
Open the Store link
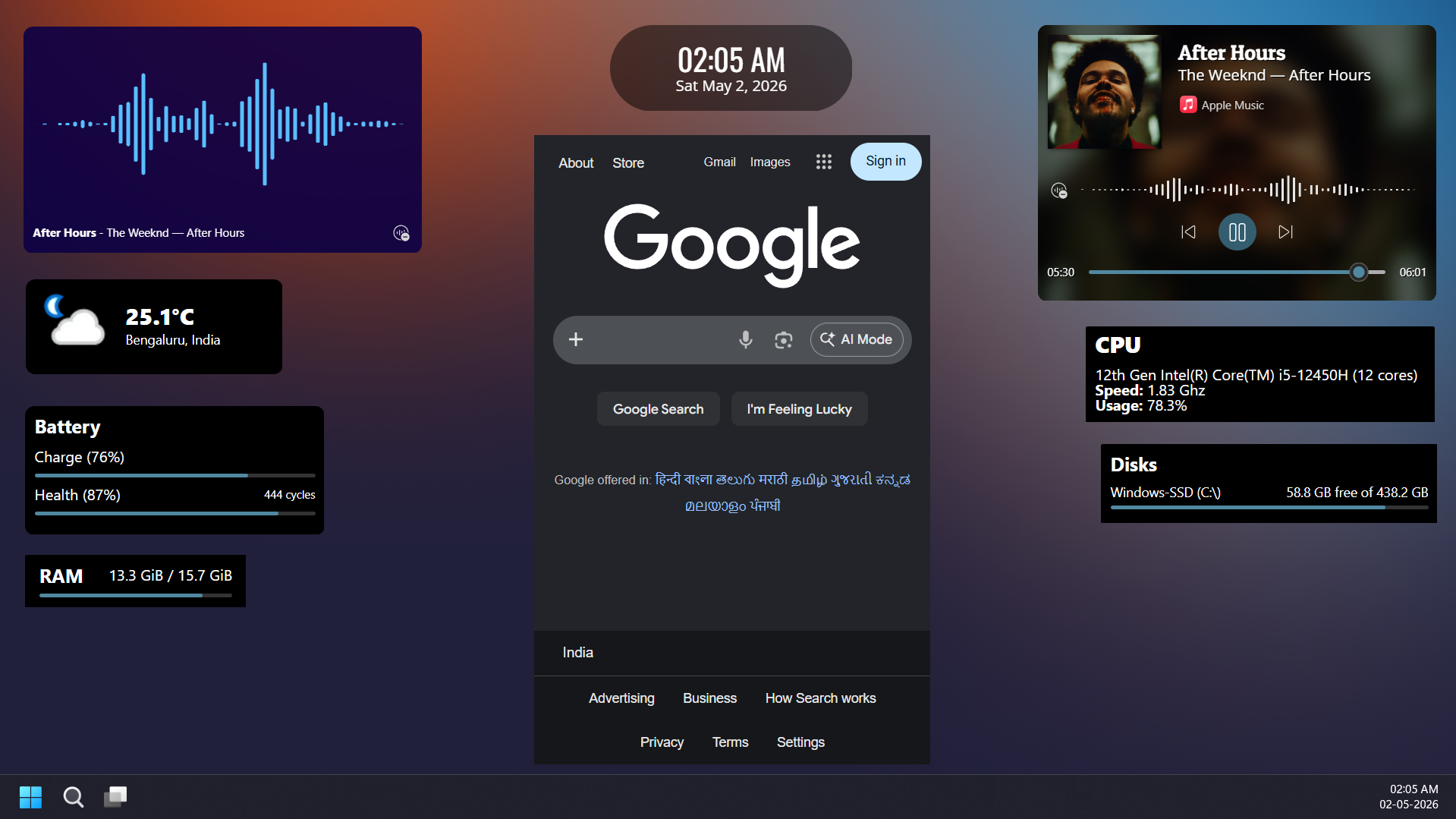(628, 163)
